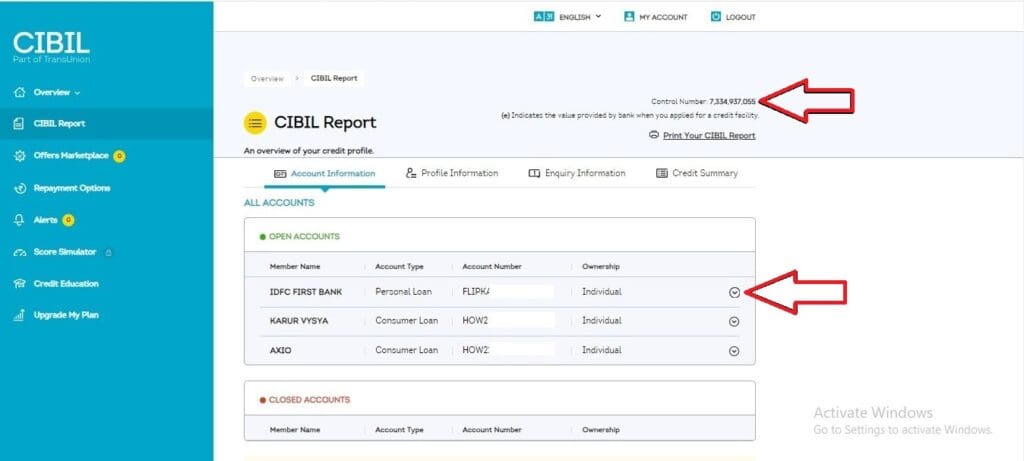
Task: Click Personal Loan account type cell
Action: [403, 292]
